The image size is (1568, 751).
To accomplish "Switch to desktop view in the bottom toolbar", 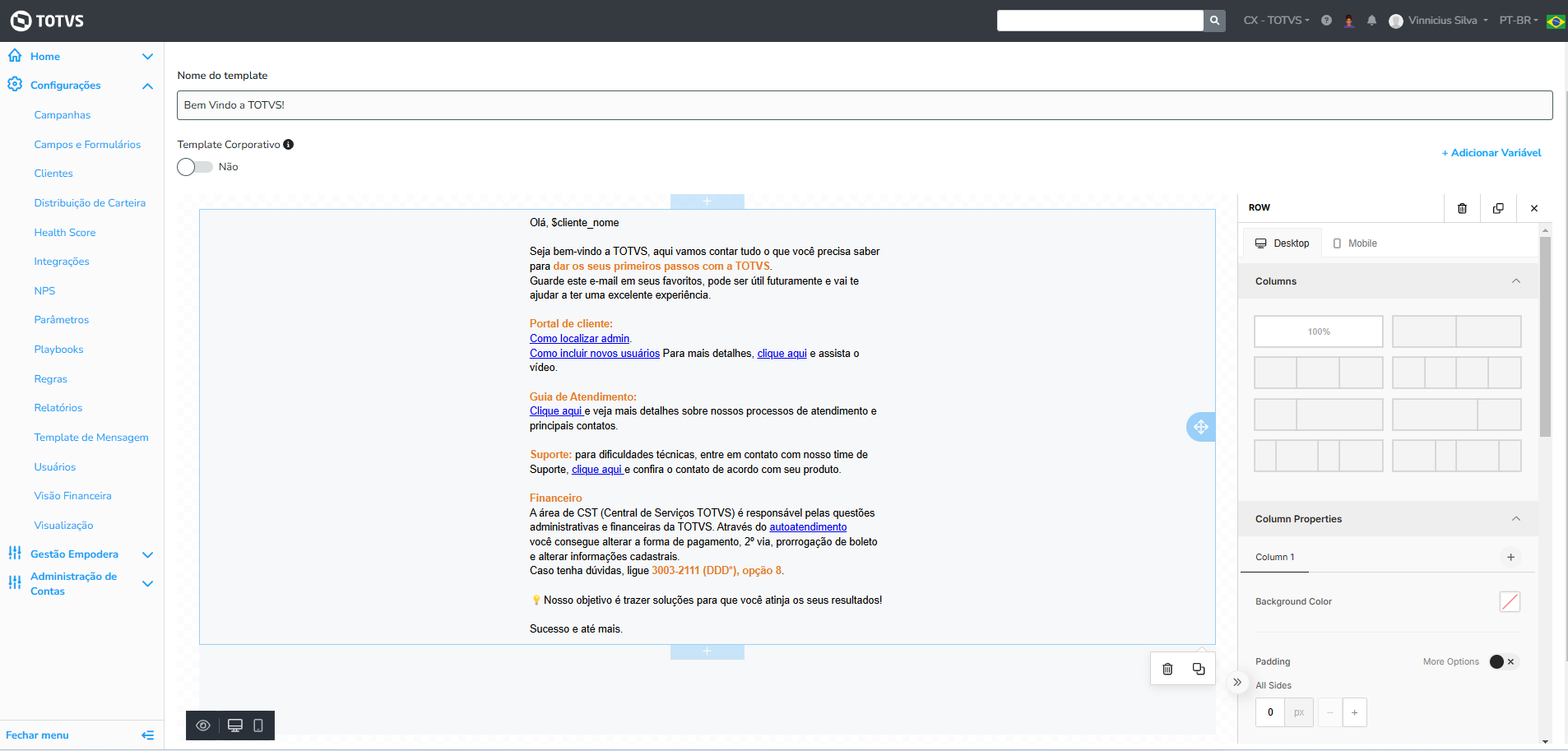I will tap(235, 726).
